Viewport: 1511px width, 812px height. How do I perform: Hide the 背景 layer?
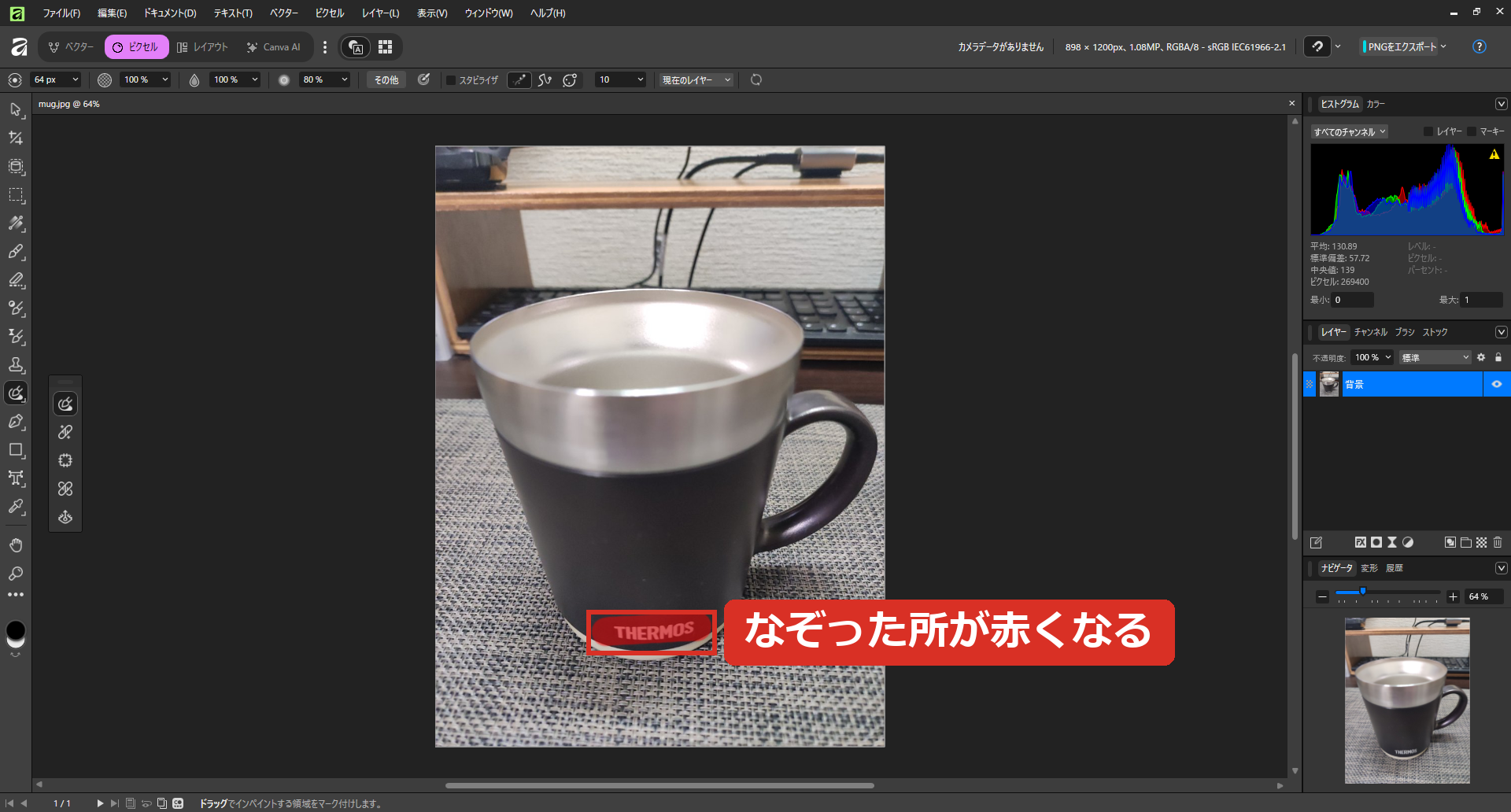pyautogui.click(x=1497, y=384)
